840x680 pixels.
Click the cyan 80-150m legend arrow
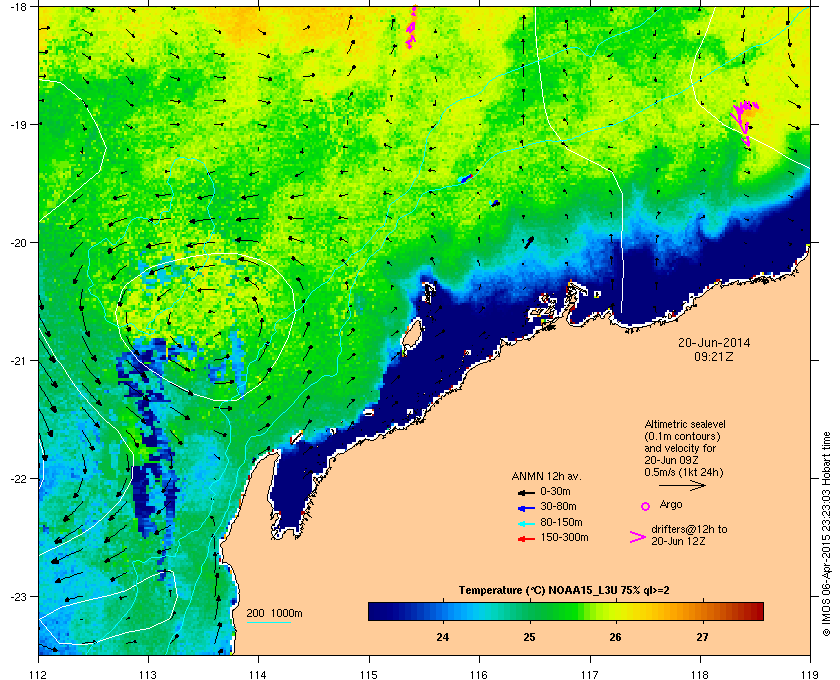[526, 523]
